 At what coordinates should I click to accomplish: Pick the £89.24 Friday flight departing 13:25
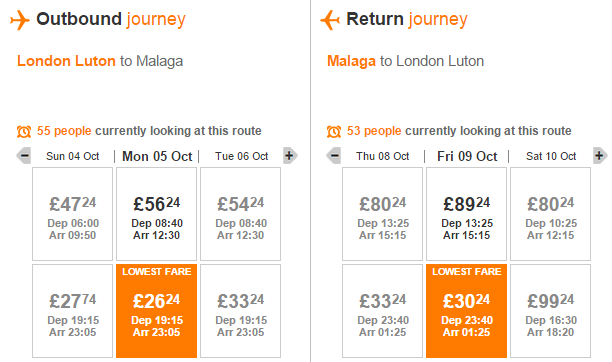tap(466, 214)
